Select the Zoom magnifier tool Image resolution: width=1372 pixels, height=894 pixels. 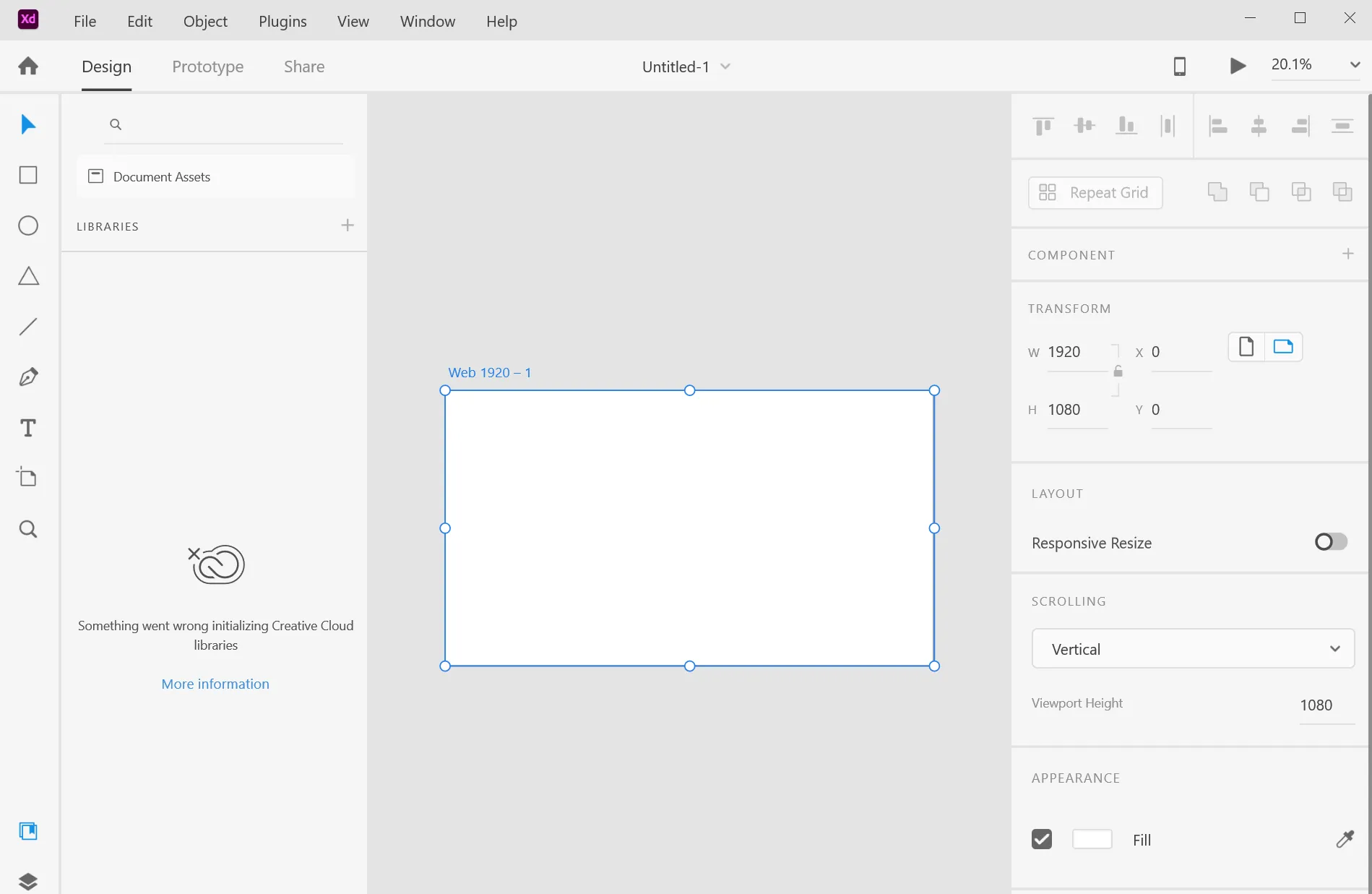[x=28, y=529]
